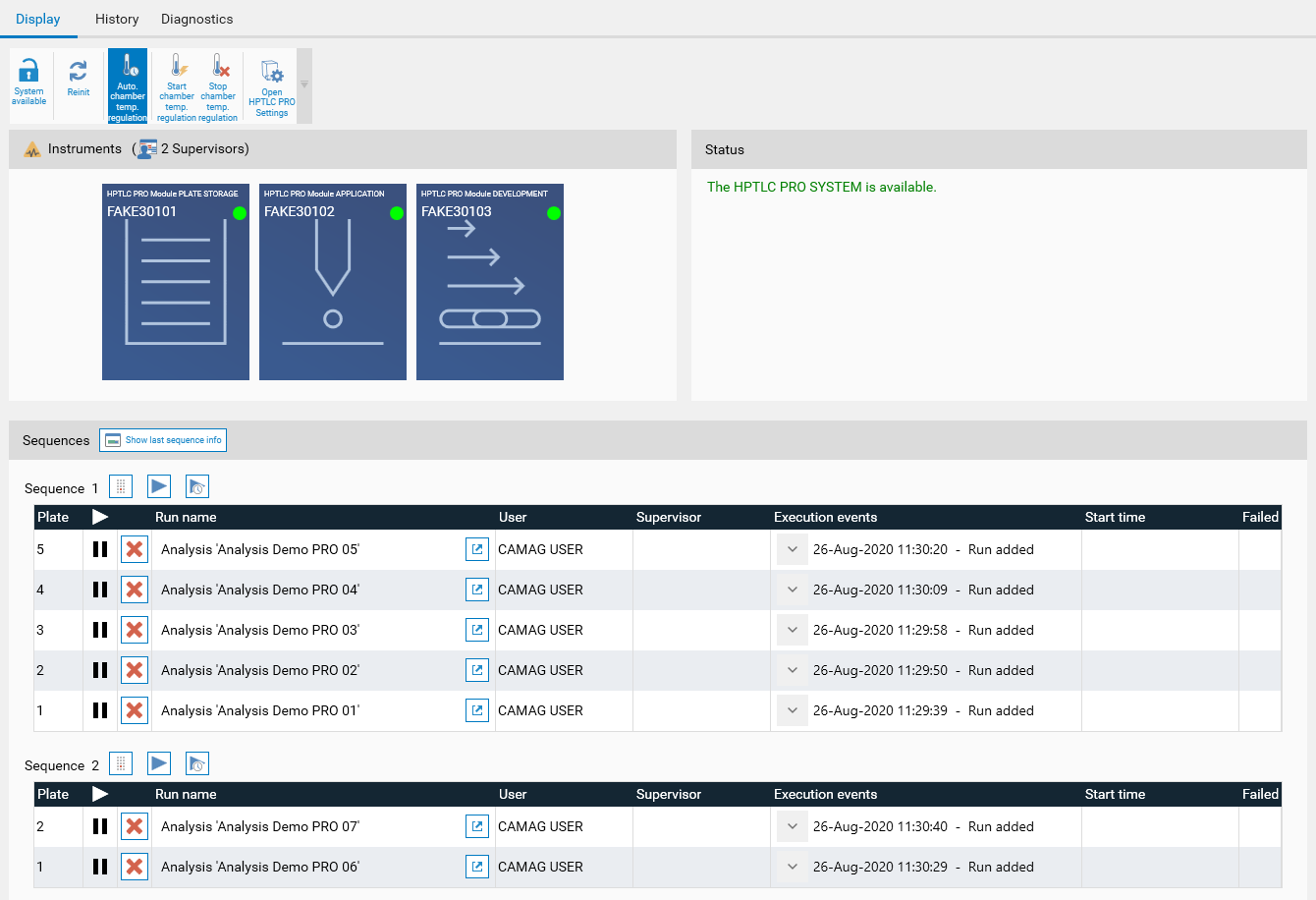Start Sequence 2 with the play button
This screenshot has width=1316, height=900.
[159, 763]
